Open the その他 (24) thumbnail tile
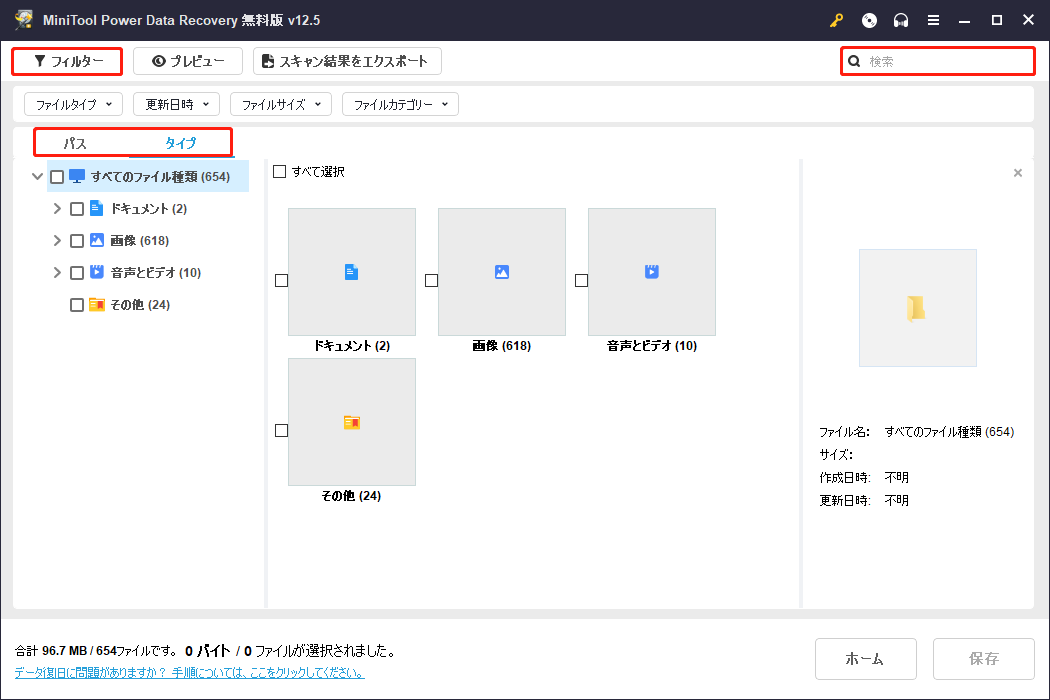Viewport: 1050px width, 700px height. [x=352, y=421]
